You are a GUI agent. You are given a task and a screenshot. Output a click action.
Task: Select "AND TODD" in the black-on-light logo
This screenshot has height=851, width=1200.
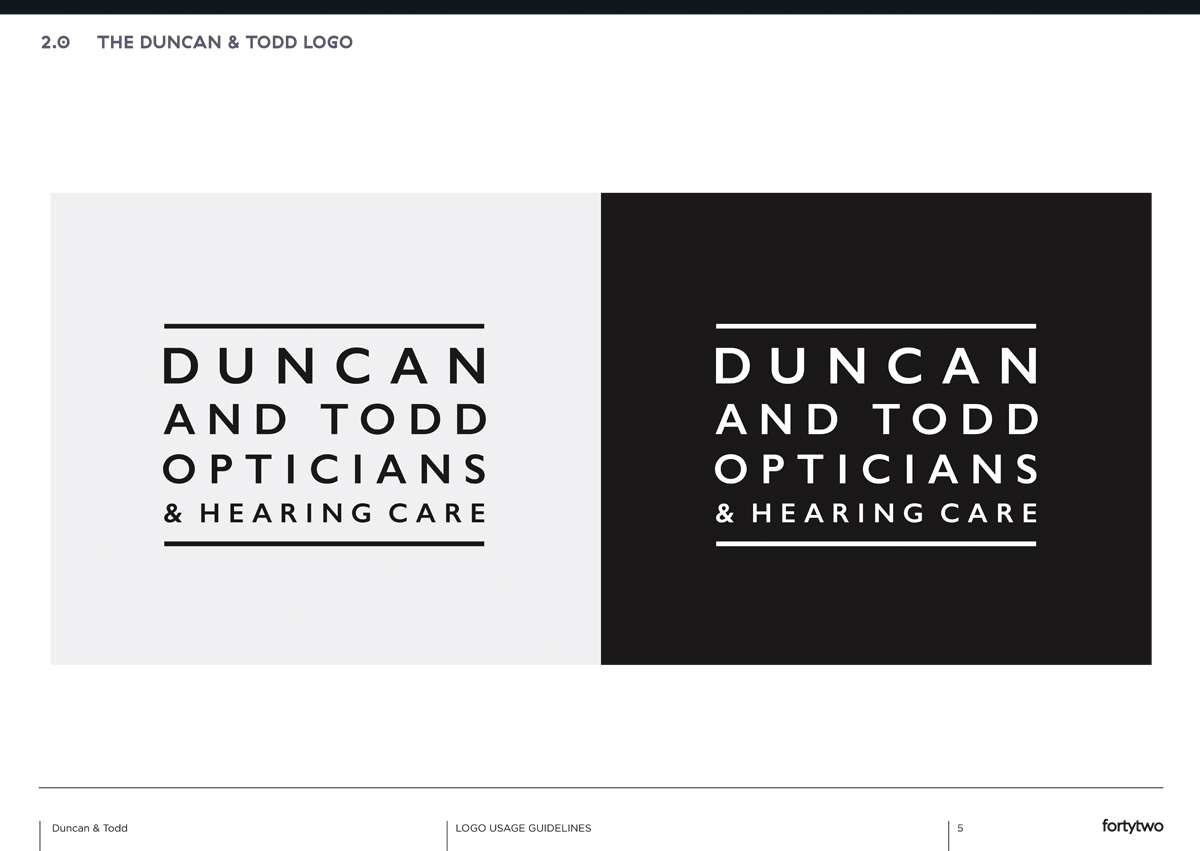click(x=325, y=419)
